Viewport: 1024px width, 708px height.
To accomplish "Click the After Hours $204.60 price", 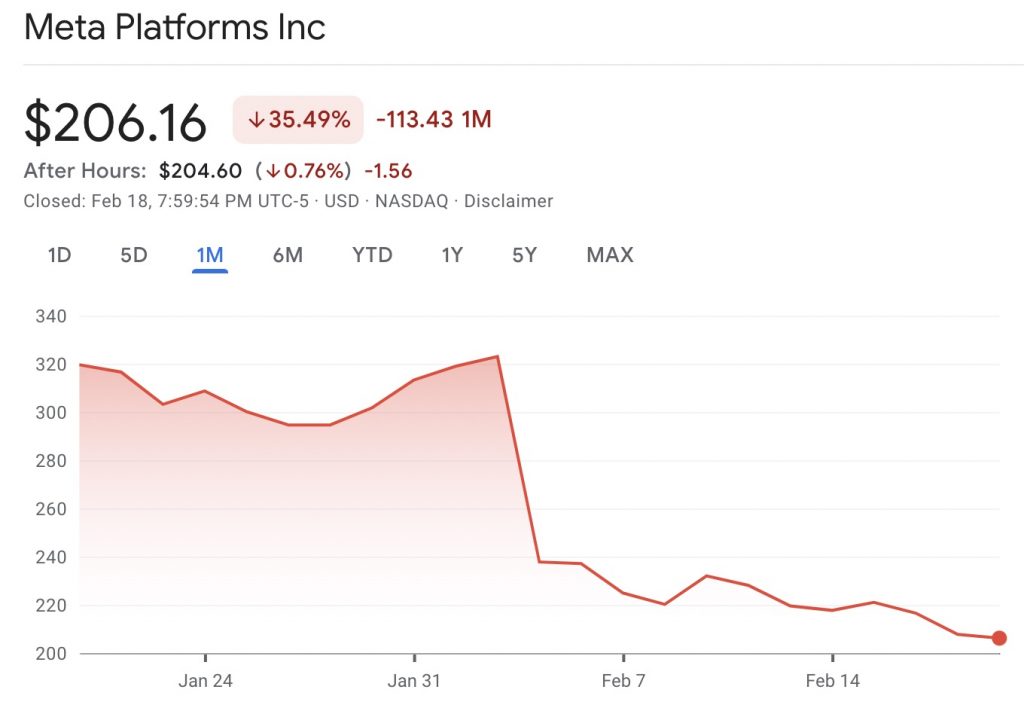I will 200,171.
